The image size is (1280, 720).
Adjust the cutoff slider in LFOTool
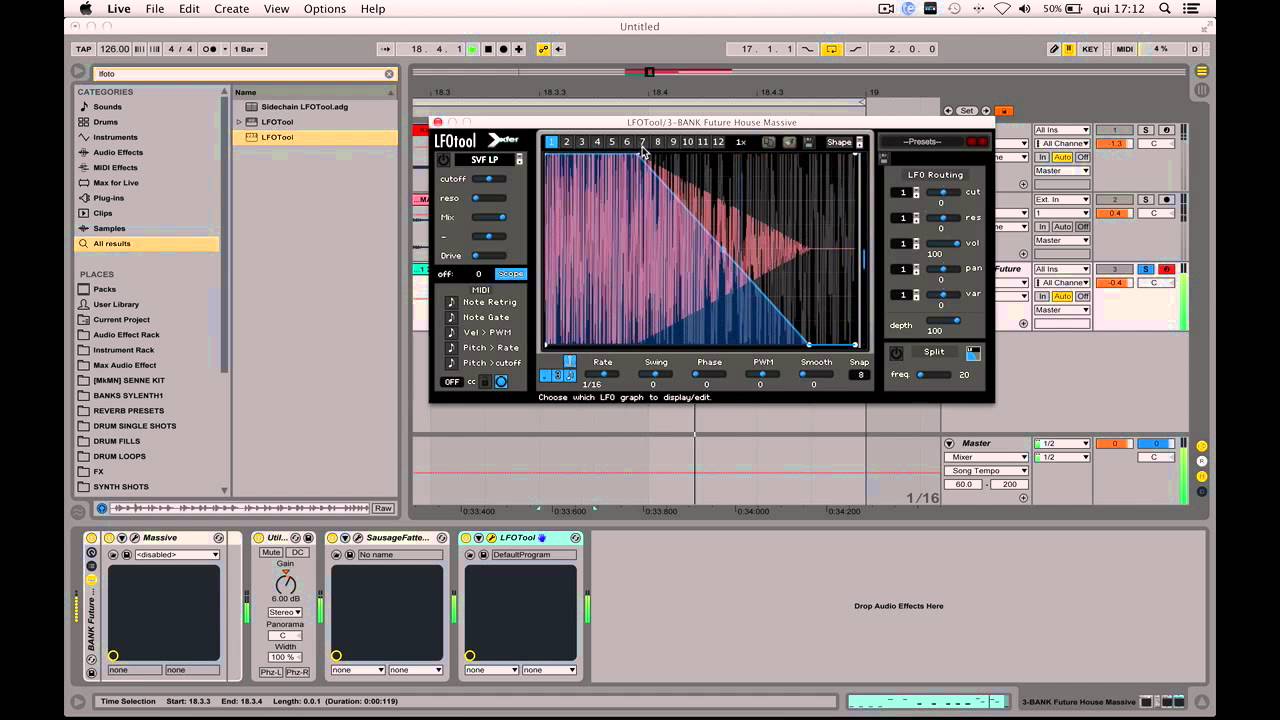tap(489, 179)
